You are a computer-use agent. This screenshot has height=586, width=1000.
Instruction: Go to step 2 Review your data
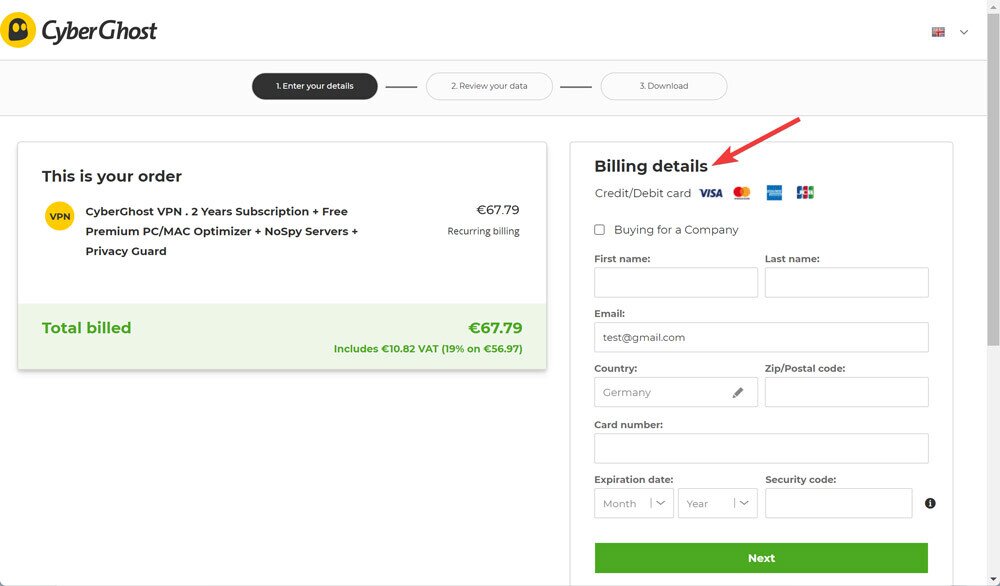[489, 86]
